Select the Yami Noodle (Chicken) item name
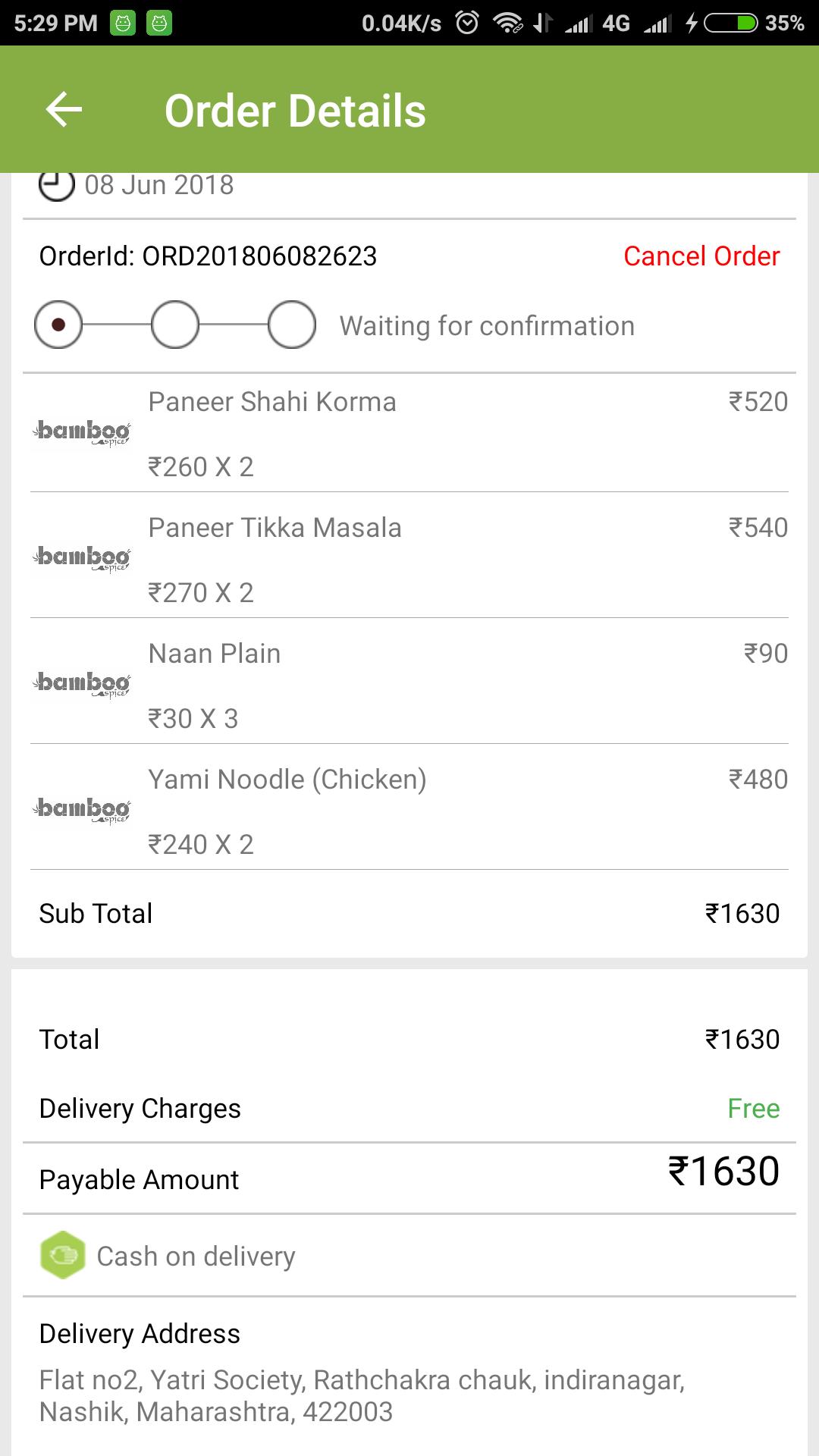Screen dimensions: 819x1456 [x=287, y=780]
